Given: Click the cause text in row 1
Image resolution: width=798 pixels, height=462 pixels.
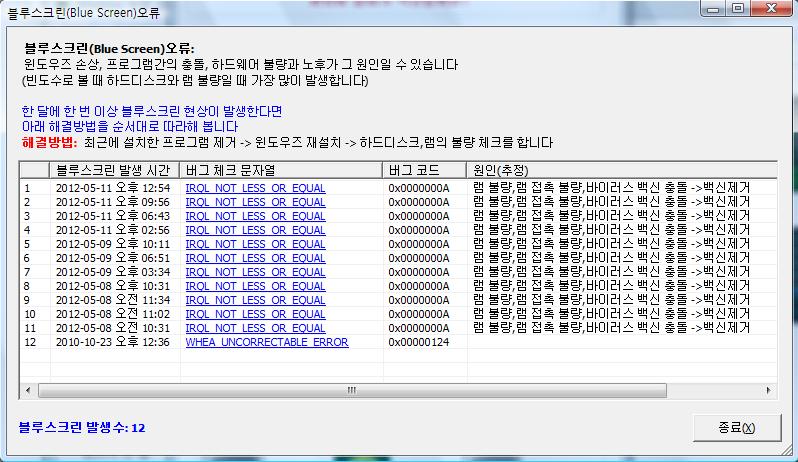Looking at the screenshot, I should point(611,188).
